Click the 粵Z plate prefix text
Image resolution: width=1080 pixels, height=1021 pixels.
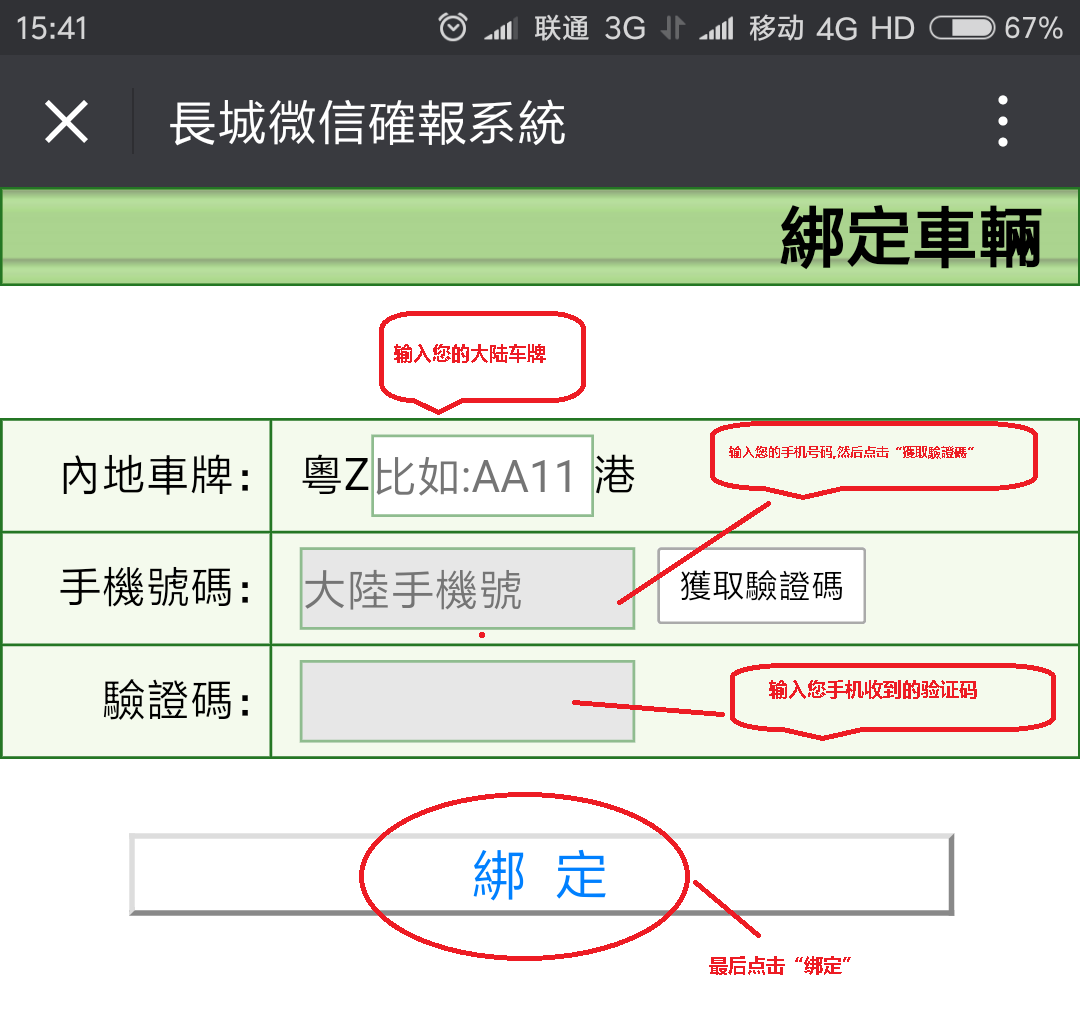tap(336, 475)
